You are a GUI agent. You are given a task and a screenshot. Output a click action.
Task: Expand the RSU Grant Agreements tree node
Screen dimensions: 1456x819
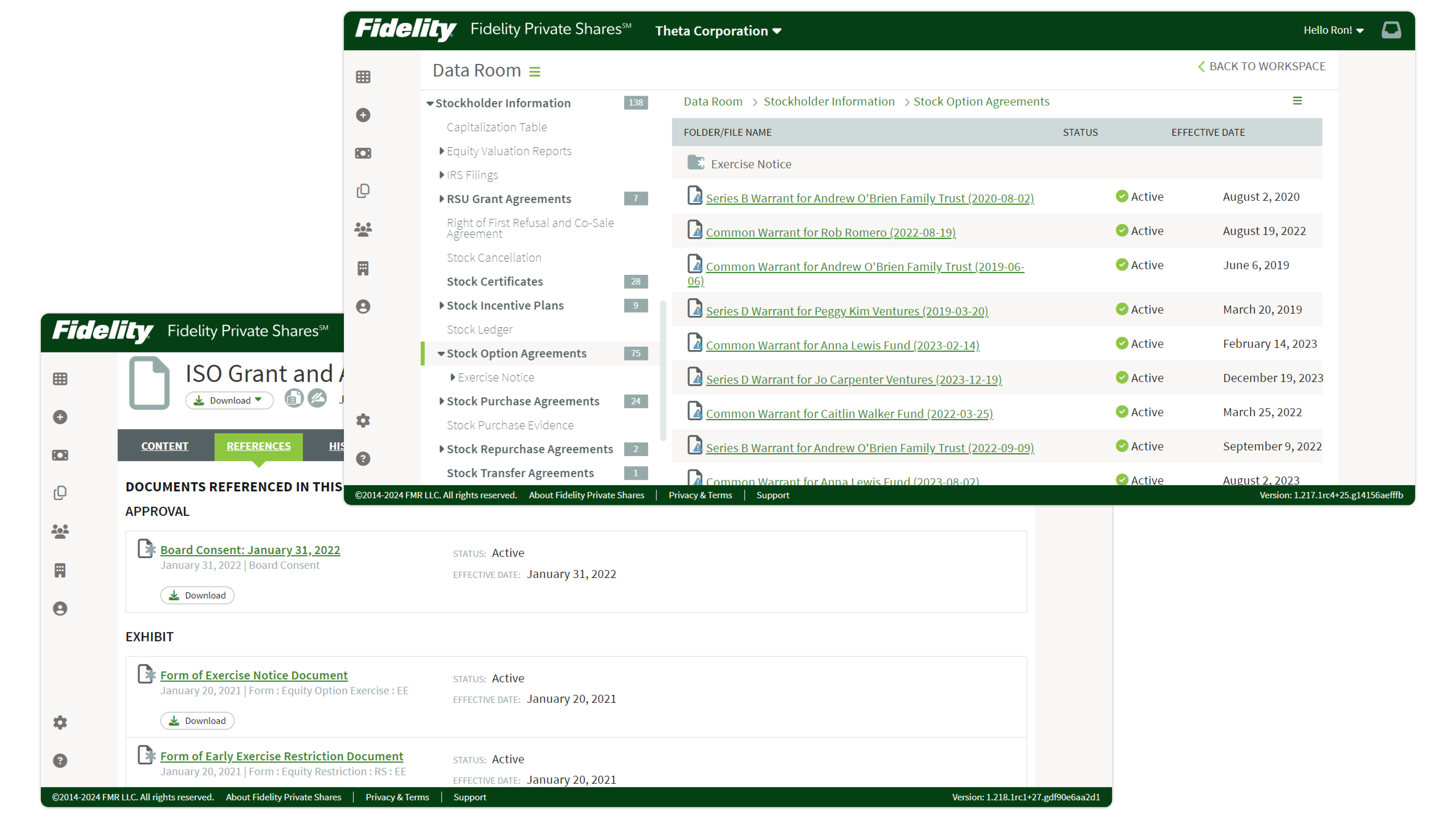442,199
